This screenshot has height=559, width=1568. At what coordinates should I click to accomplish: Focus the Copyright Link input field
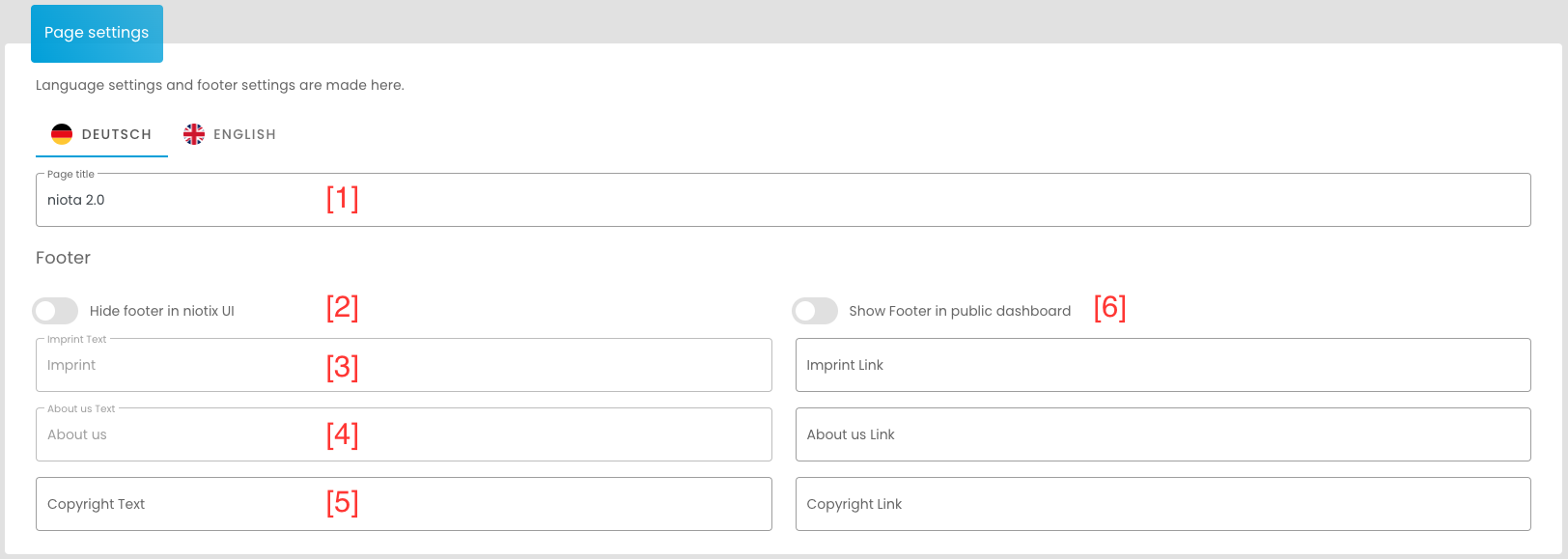1162,504
